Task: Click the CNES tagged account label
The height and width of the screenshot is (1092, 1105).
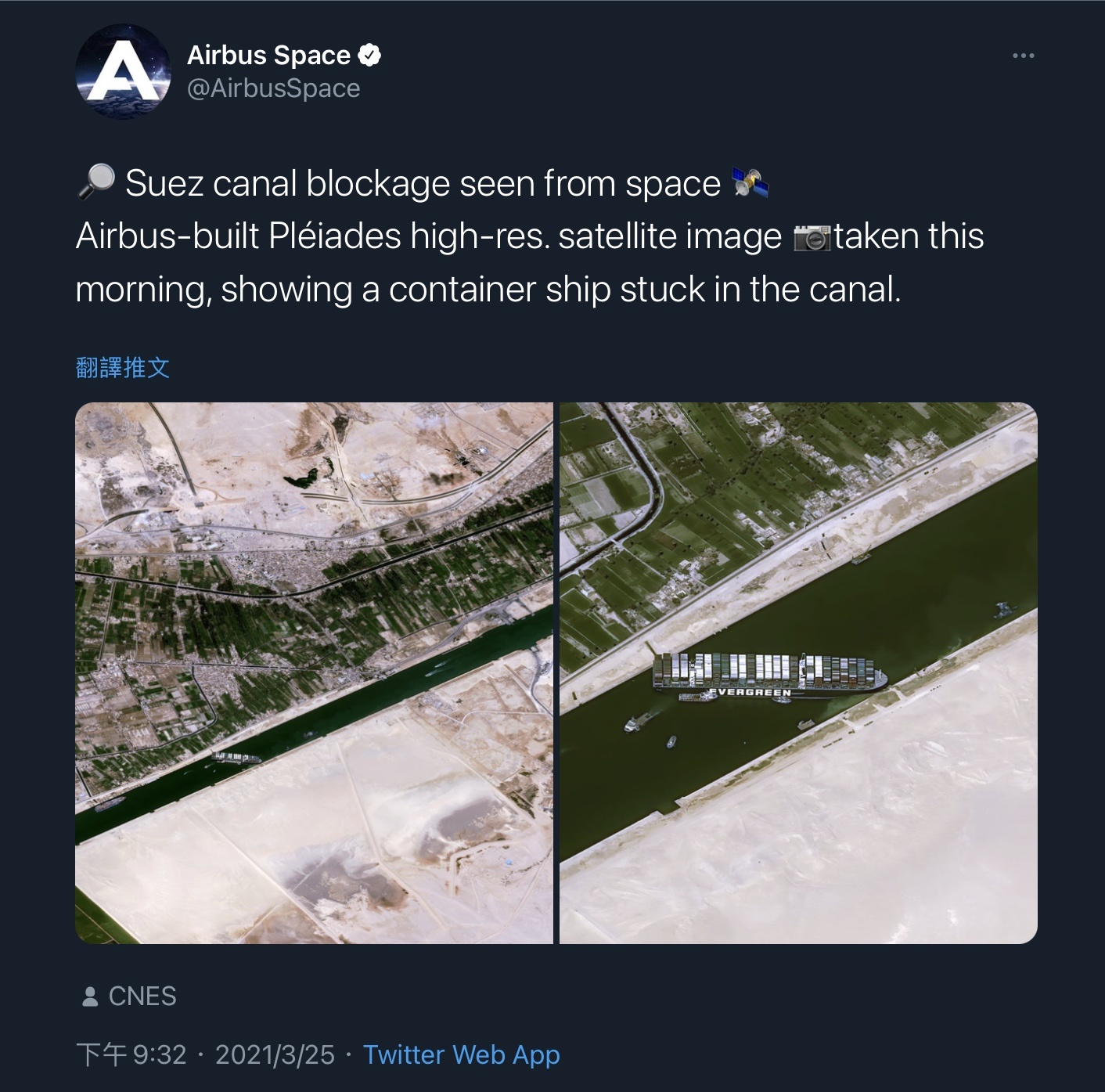Action: 142,996
